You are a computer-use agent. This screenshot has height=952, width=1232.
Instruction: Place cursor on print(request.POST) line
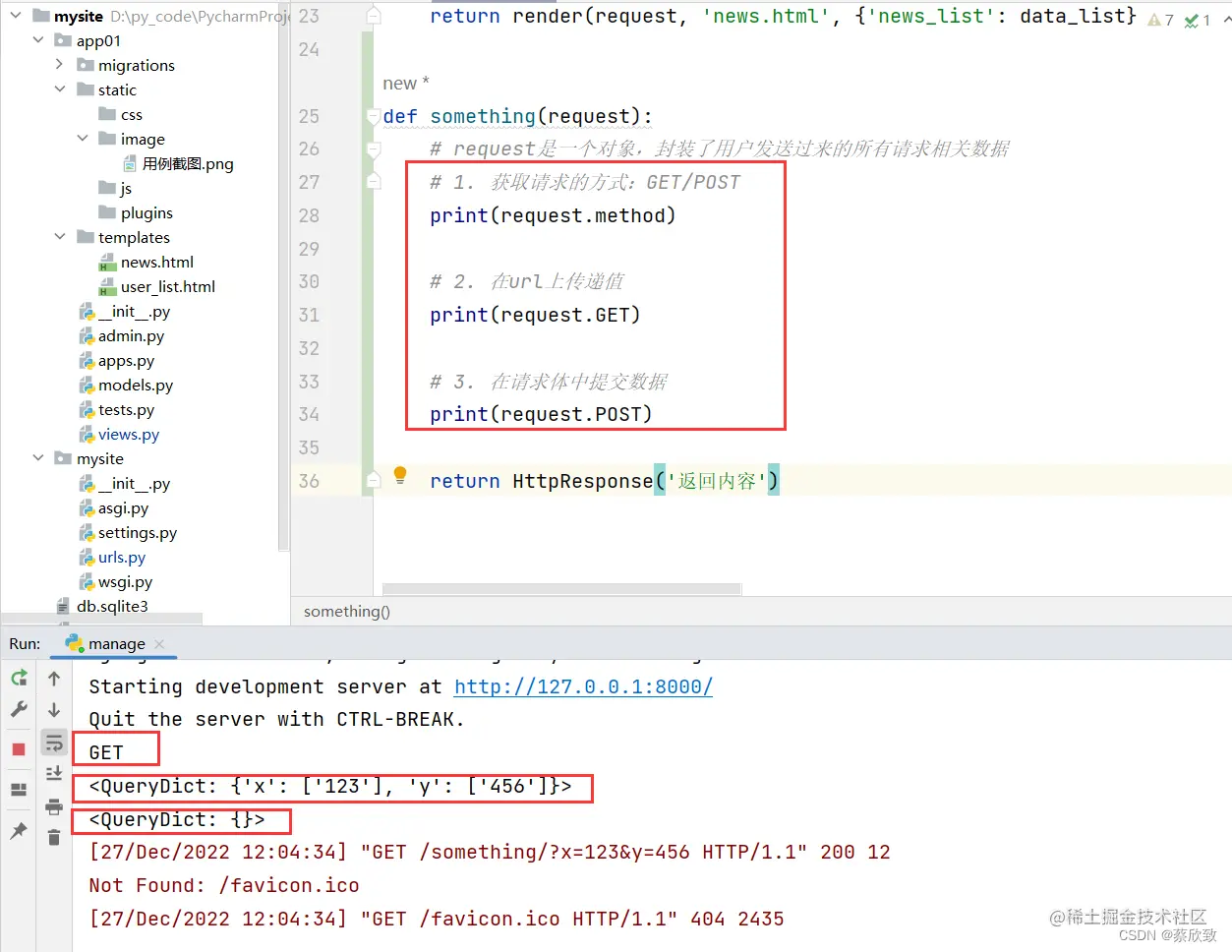(x=541, y=414)
